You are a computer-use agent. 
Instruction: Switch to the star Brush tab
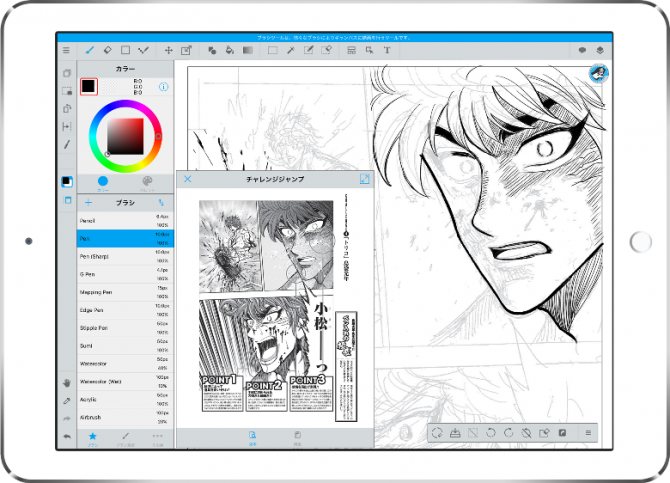(x=93, y=439)
